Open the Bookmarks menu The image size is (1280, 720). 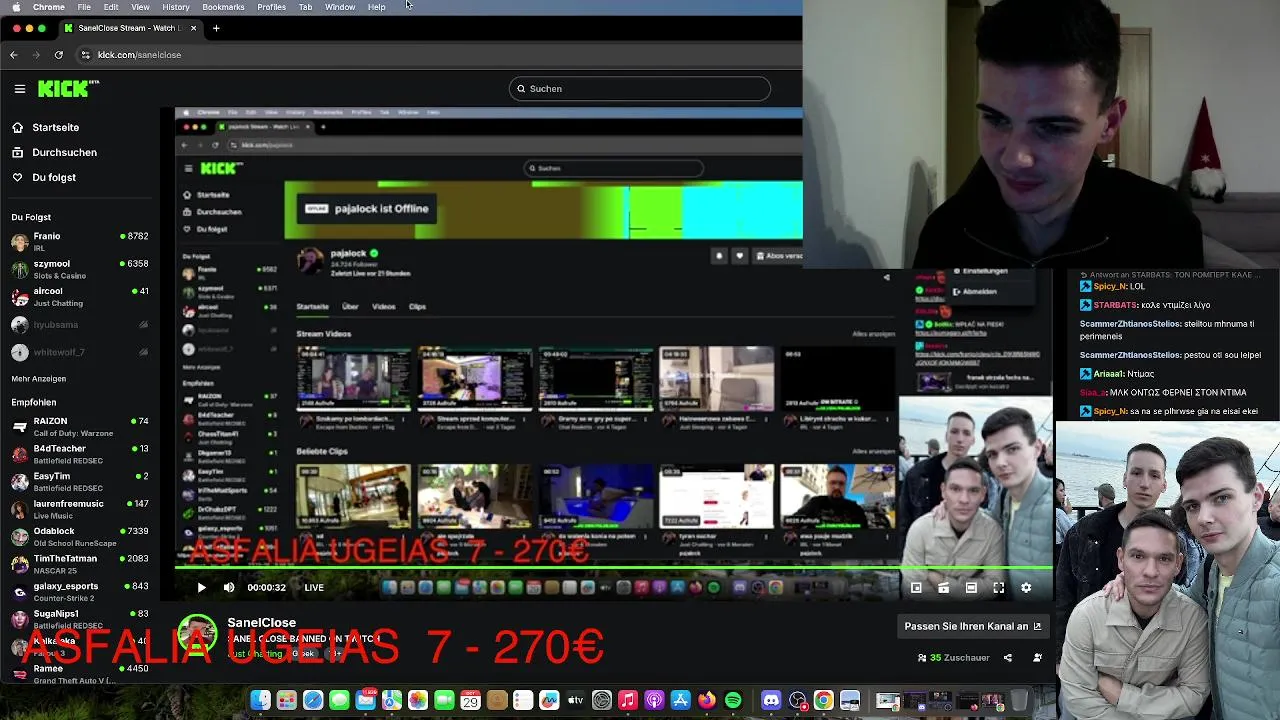[x=223, y=7]
